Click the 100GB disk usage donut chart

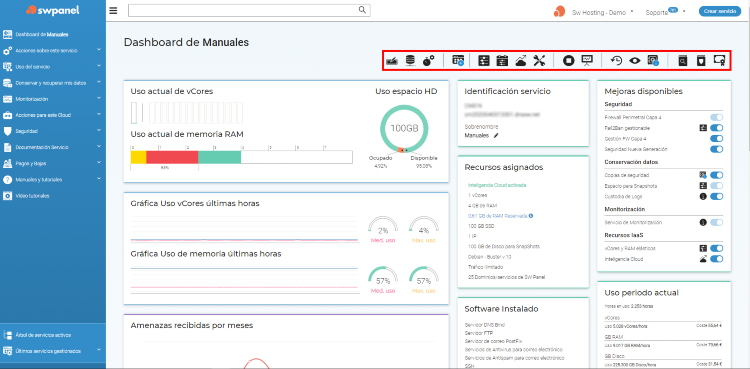click(x=404, y=128)
